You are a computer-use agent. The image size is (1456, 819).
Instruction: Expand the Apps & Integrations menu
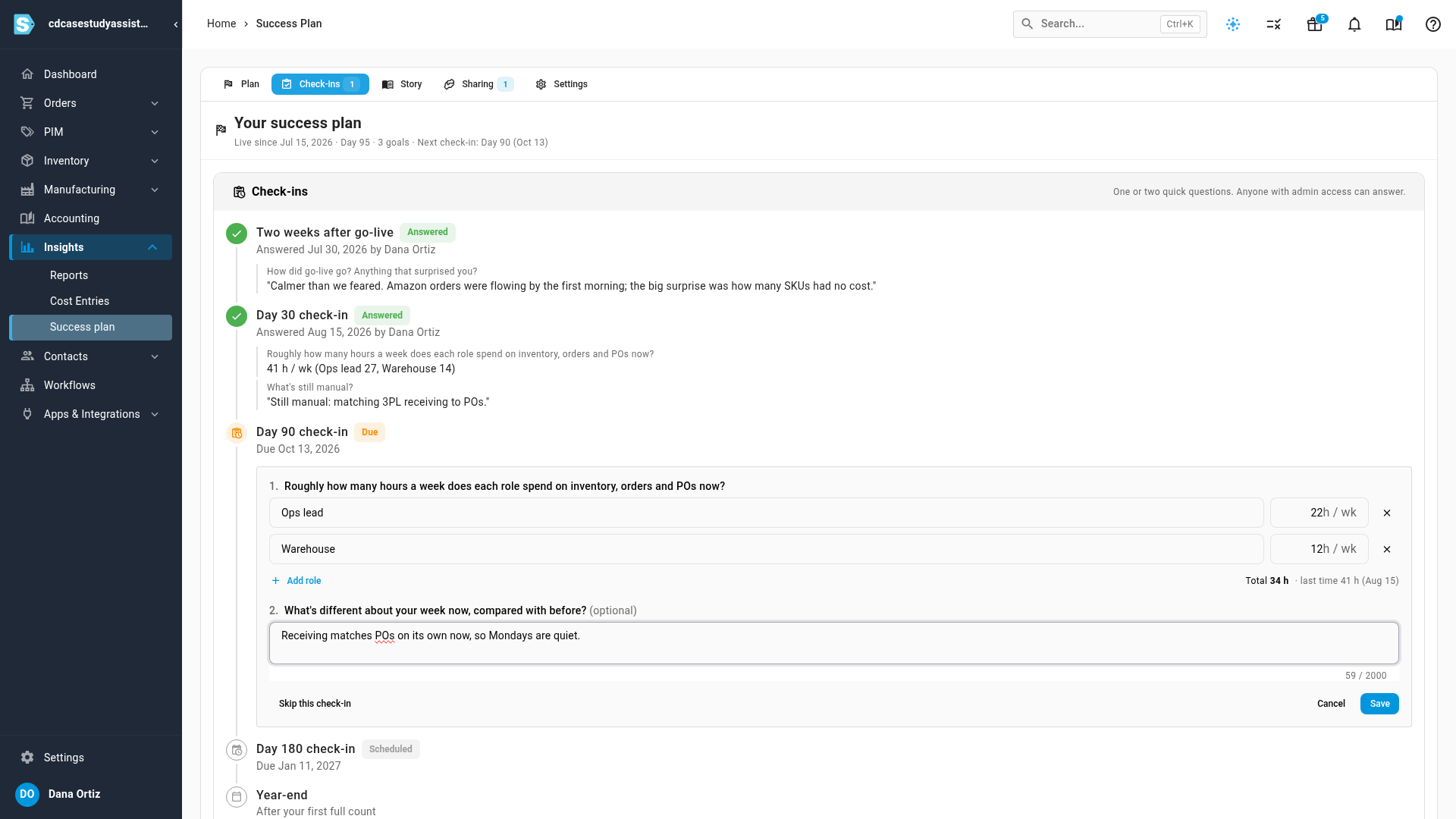[x=155, y=414]
